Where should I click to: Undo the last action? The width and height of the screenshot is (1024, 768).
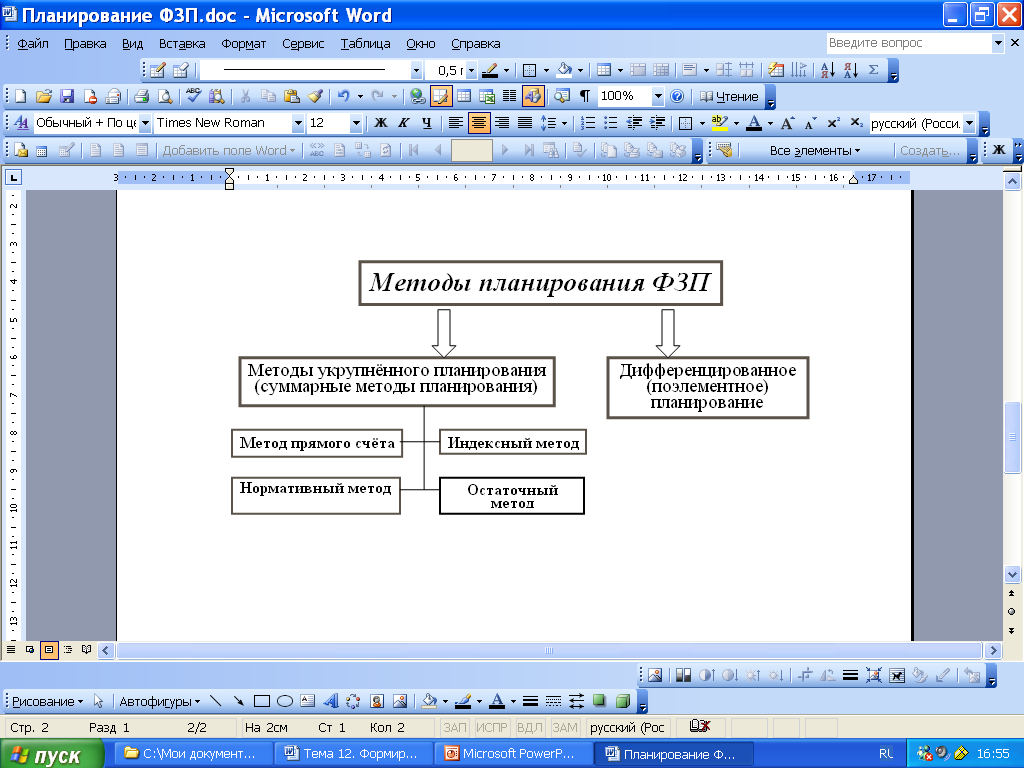344,97
